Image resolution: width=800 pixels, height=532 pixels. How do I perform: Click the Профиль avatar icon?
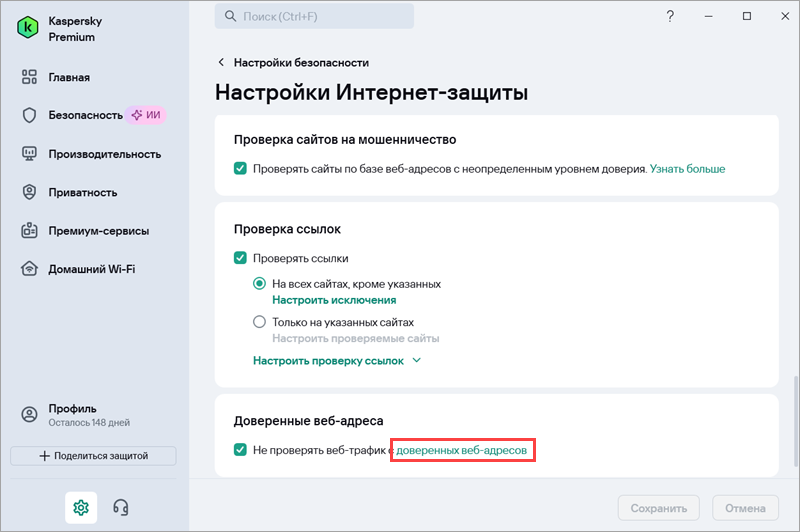coord(29,414)
